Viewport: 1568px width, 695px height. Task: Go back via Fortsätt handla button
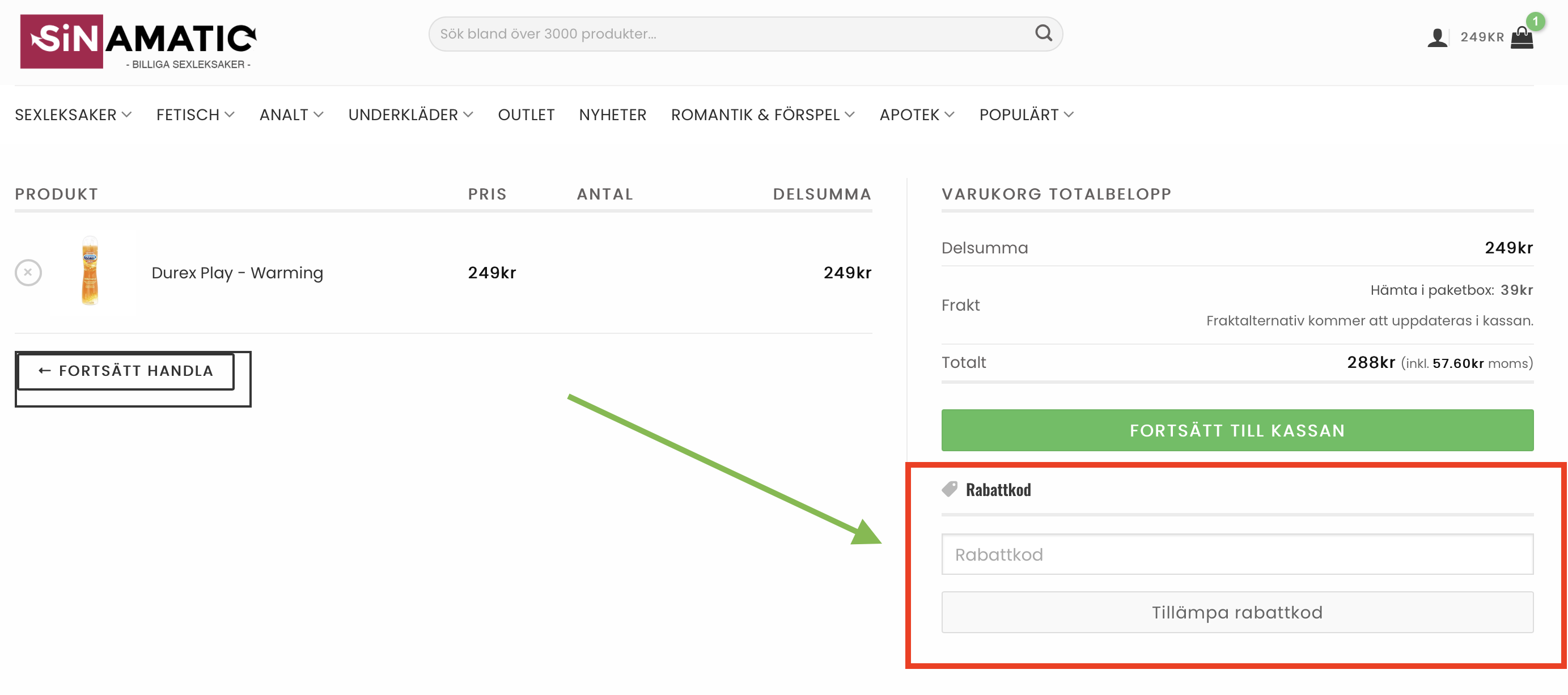[126, 371]
